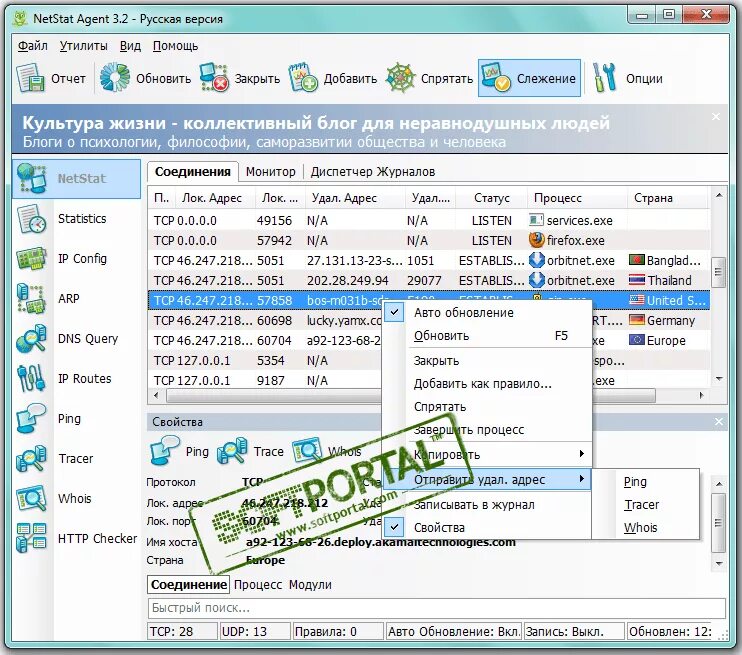Select the Соединения tab
Screen dimensions: 742x655
point(193,172)
